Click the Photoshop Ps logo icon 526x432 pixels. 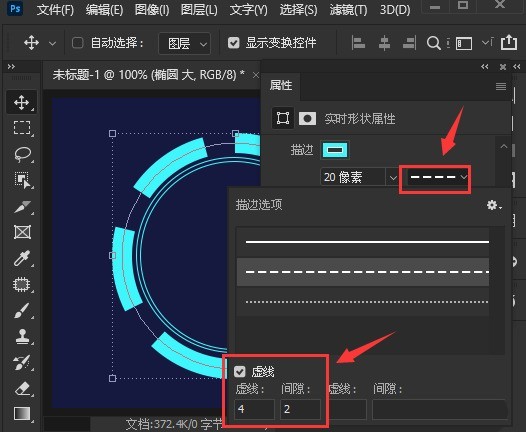click(15, 8)
